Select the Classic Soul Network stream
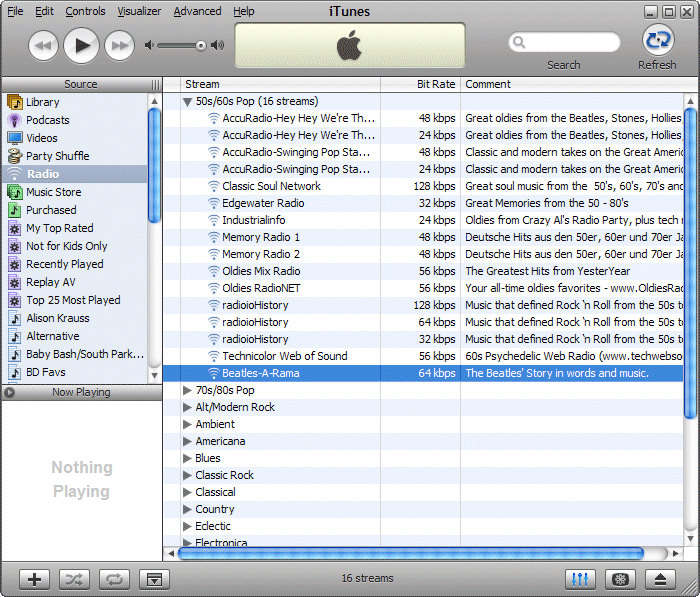The image size is (700, 597). click(271, 186)
